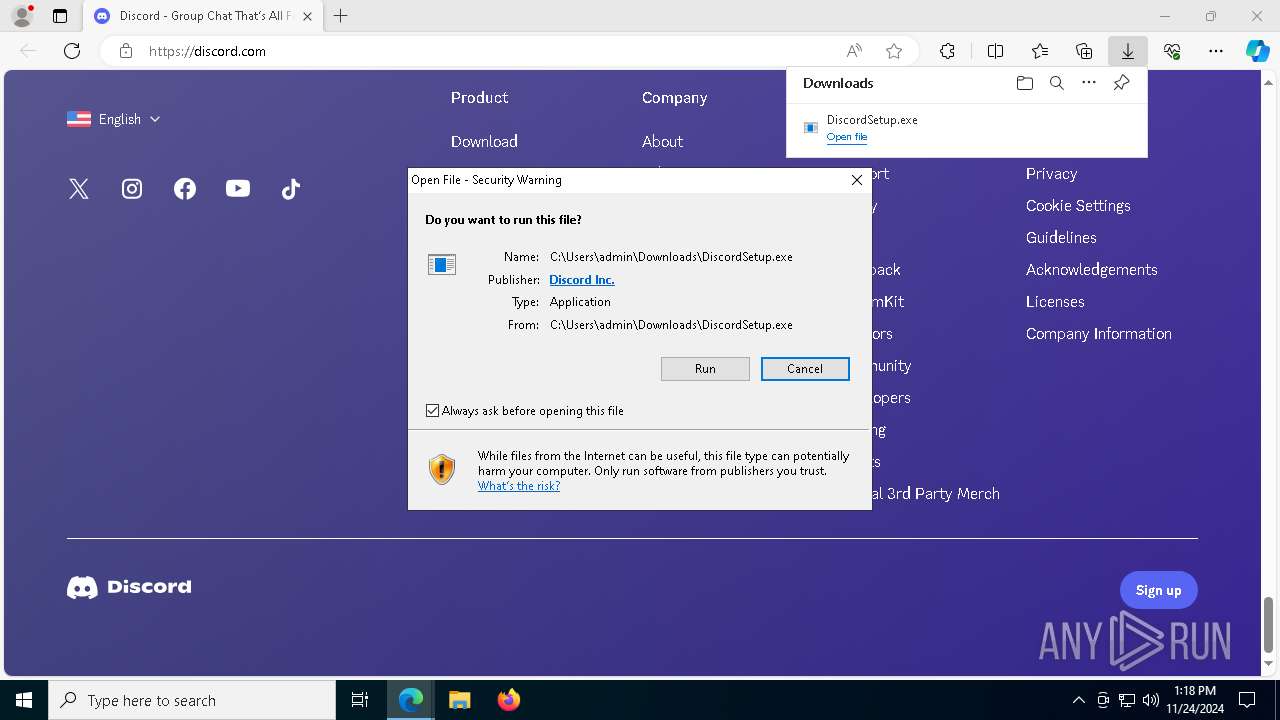The height and width of the screenshot is (720, 1280).
Task: Open the Read aloud icon
Action: click(854, 51)
